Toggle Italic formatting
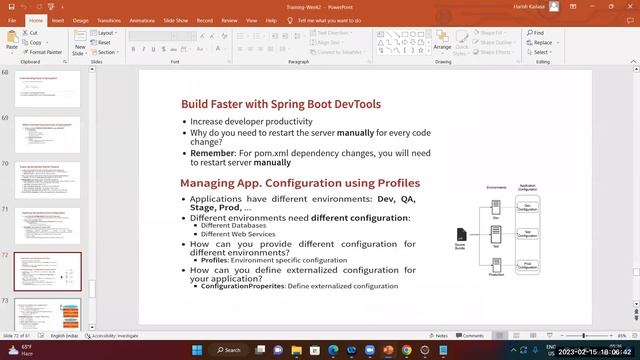 coord(143,49)
